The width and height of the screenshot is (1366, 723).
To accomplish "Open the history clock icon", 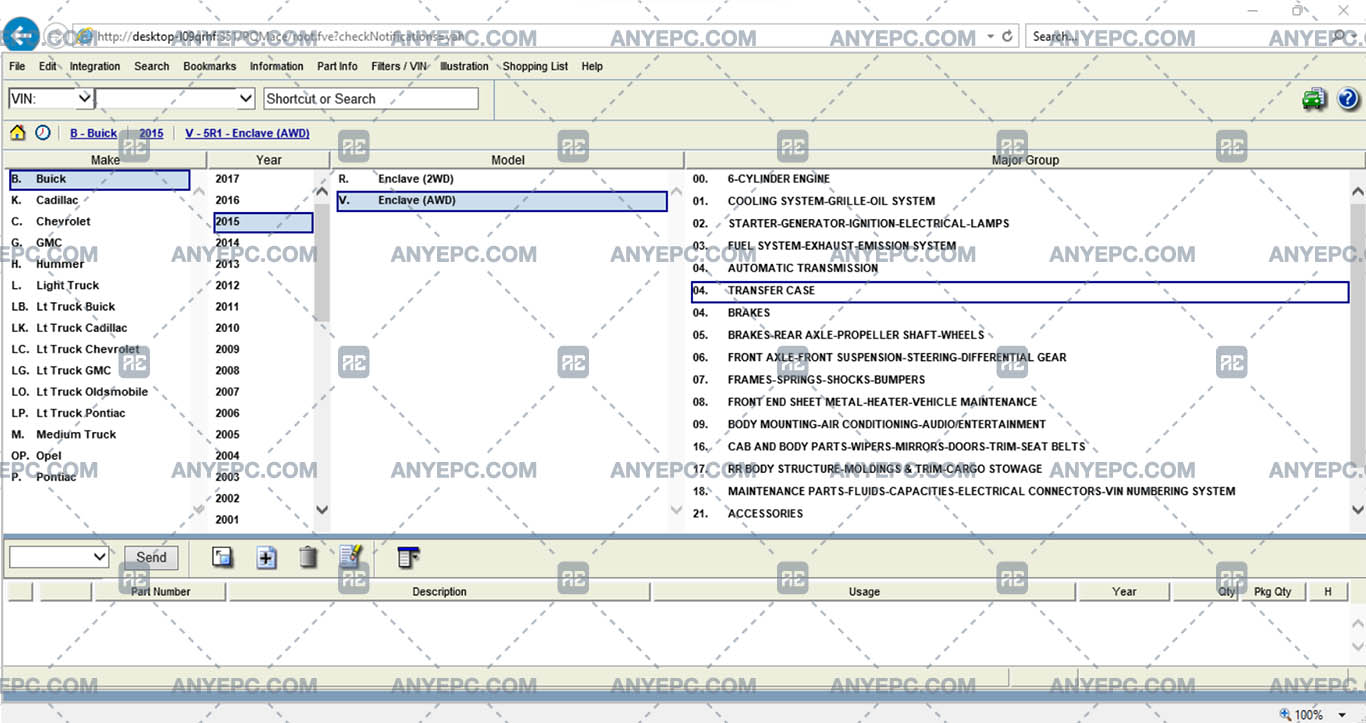I will tap(42, 133).
